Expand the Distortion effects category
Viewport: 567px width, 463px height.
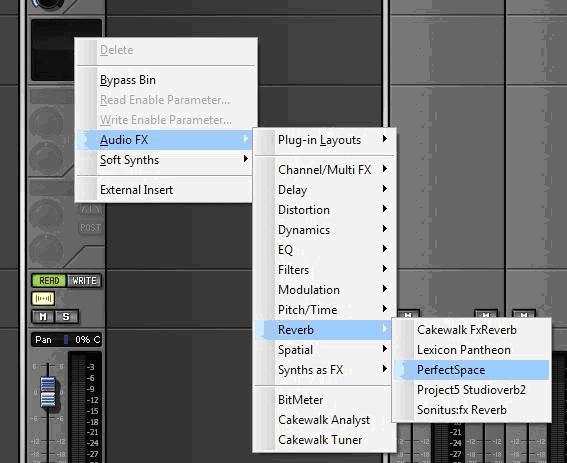point(324,210)
